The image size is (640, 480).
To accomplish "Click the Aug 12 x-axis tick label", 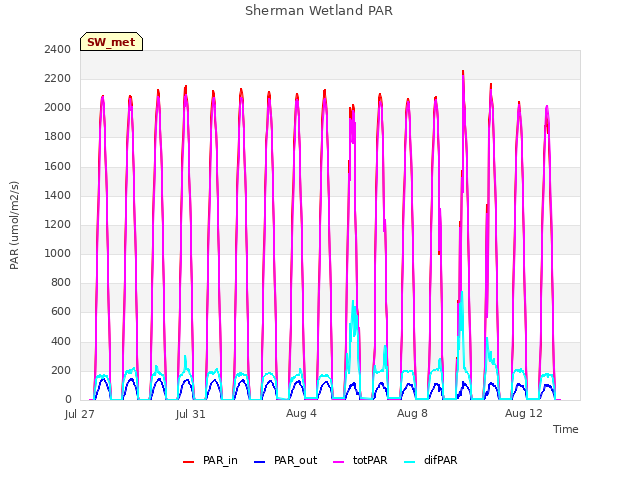I will pos(524,413).
